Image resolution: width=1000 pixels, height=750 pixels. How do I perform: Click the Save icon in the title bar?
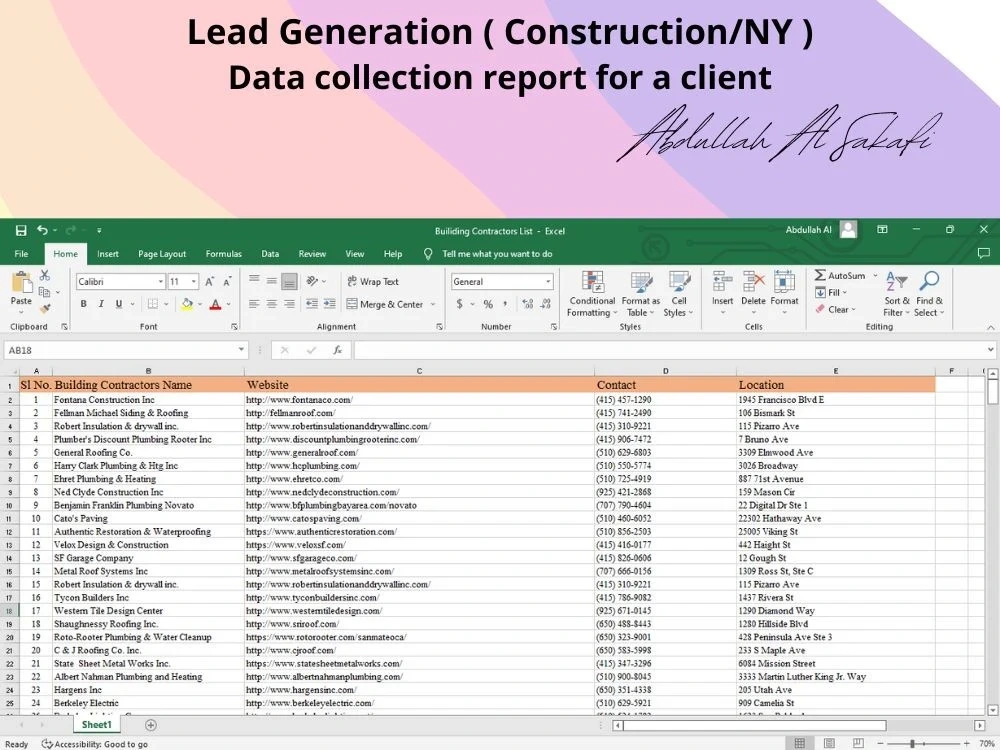pyautogui.click(x=21, y=230)
